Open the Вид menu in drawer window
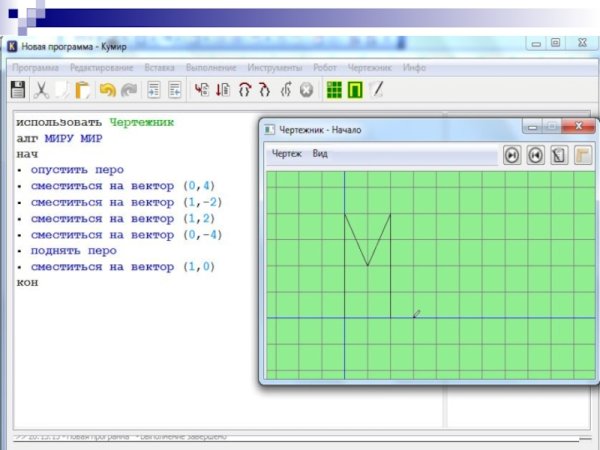 pos(320,154)
